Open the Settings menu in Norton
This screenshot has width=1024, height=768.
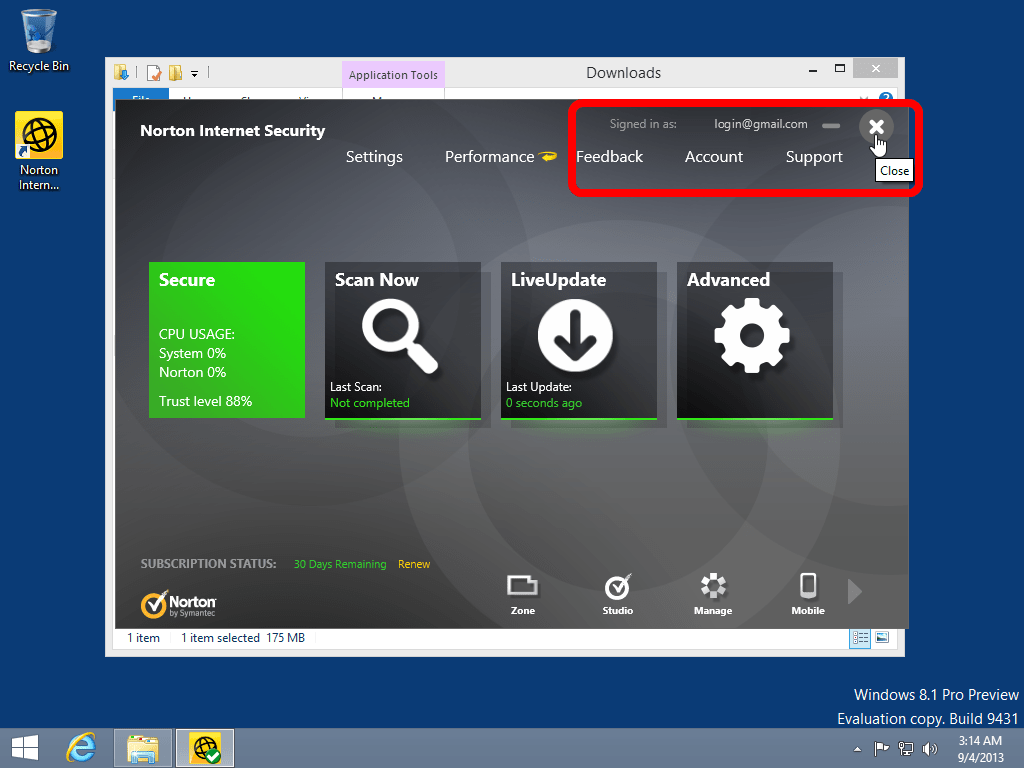pyautogui.click(x=374, y=157)
